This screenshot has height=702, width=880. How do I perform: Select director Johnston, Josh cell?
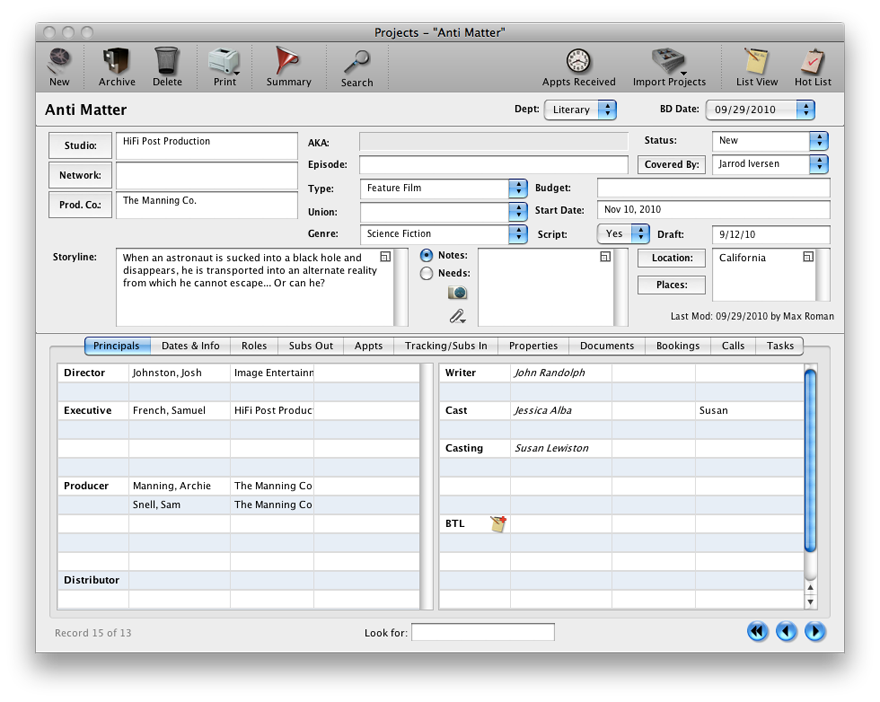[180, 373]
